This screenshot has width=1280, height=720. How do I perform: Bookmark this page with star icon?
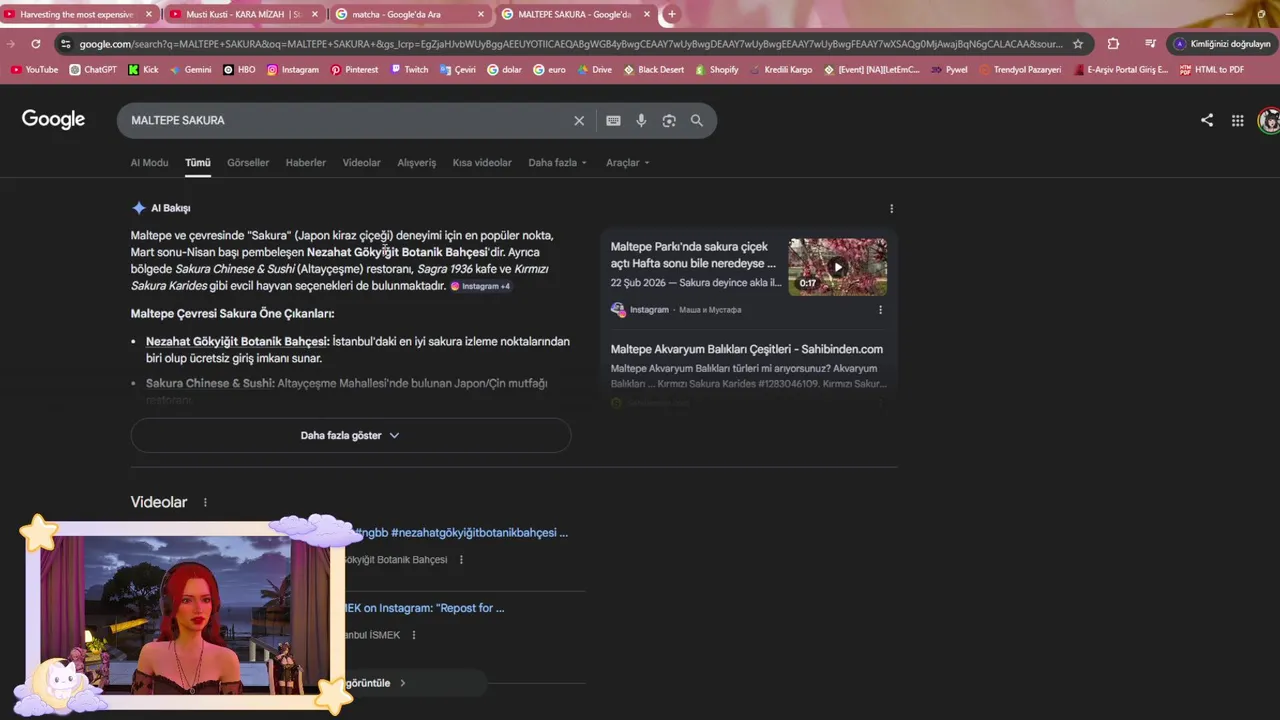pos(1078,44)
